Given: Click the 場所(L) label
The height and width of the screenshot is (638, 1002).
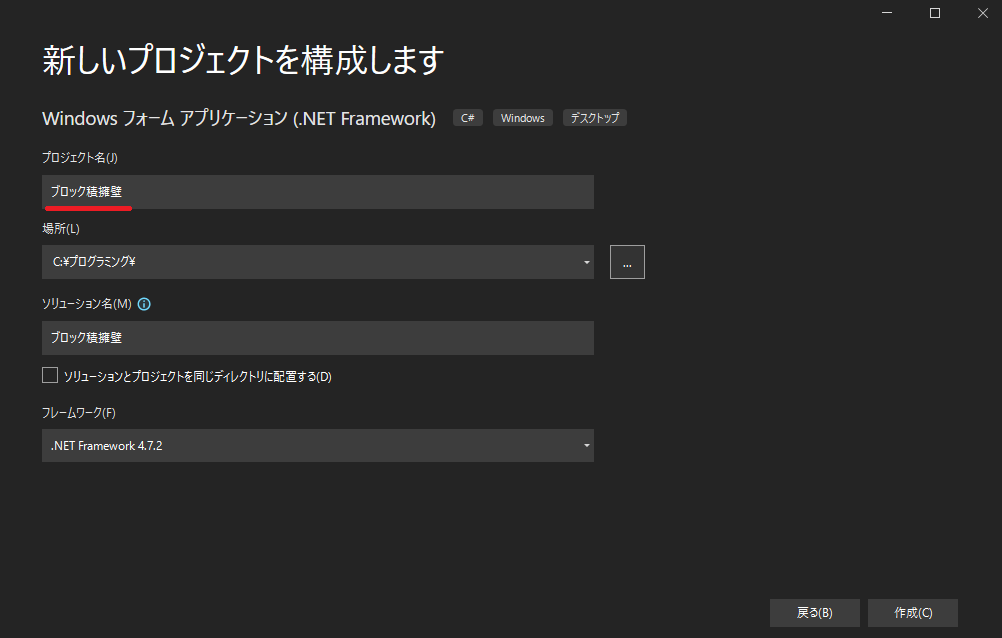Looking at the screenshot, I should pos(61,228).
